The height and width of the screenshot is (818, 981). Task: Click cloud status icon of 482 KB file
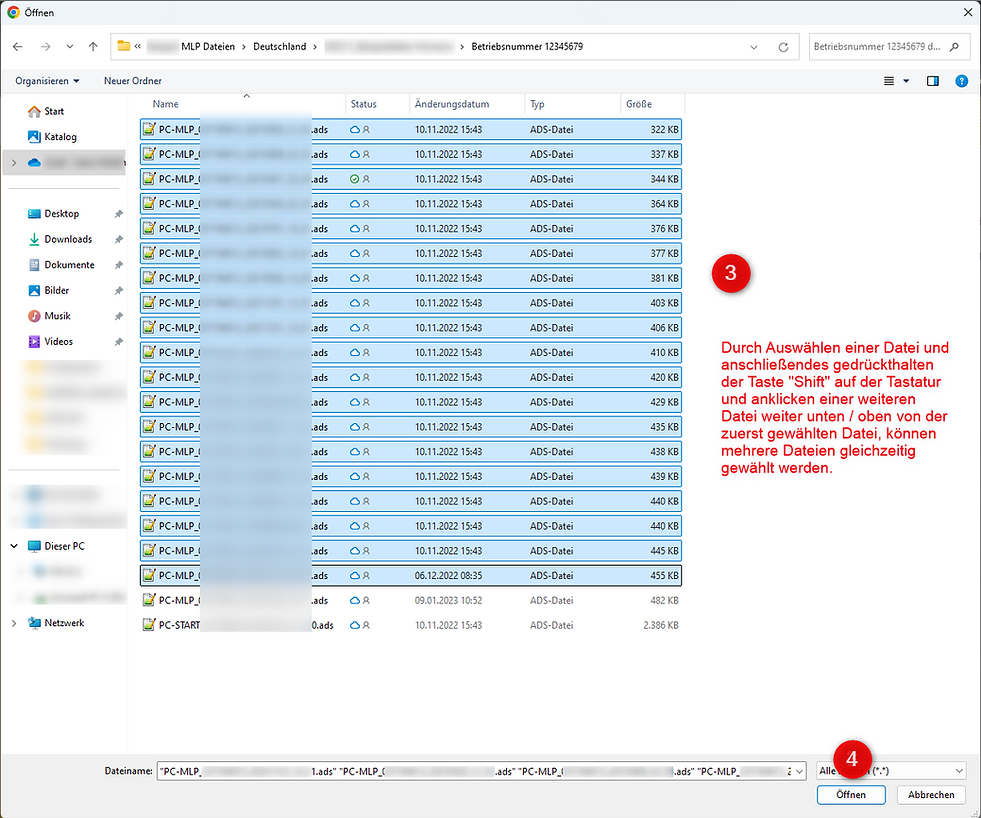pyautogui.click(x=355, y=600)
